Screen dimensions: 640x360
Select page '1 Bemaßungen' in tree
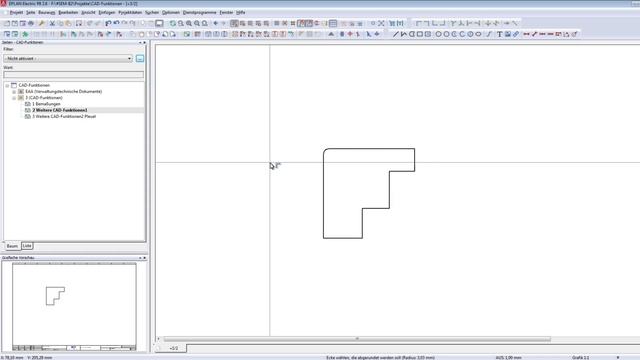click(46, 104)
